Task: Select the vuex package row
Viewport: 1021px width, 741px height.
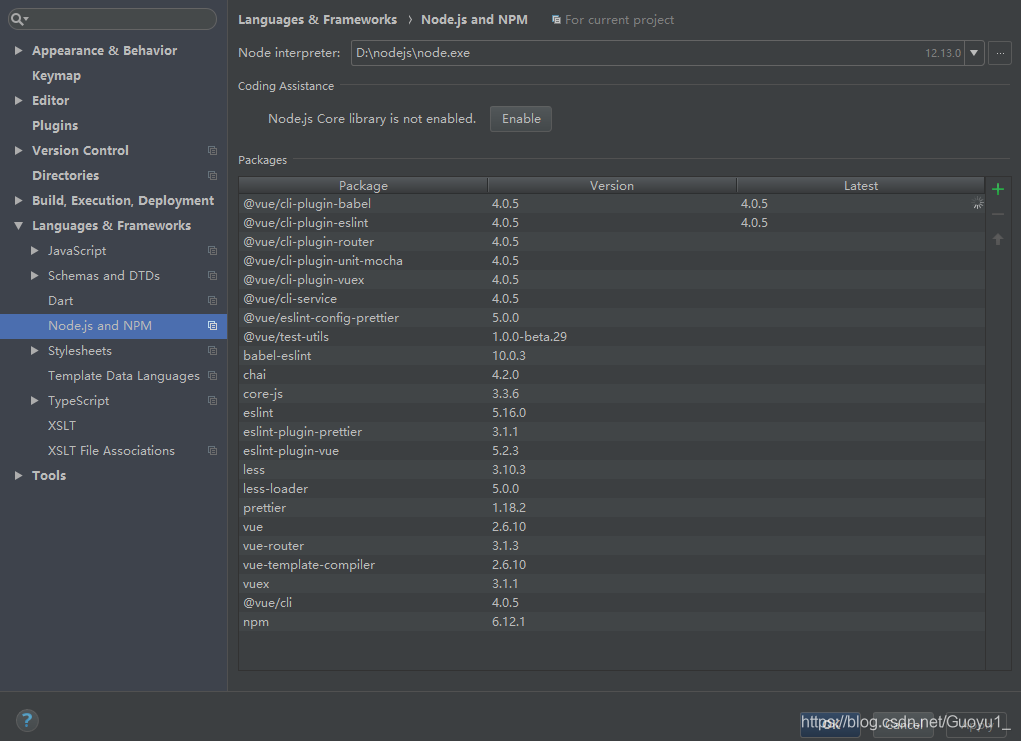Action: click(x=611, y=583)
